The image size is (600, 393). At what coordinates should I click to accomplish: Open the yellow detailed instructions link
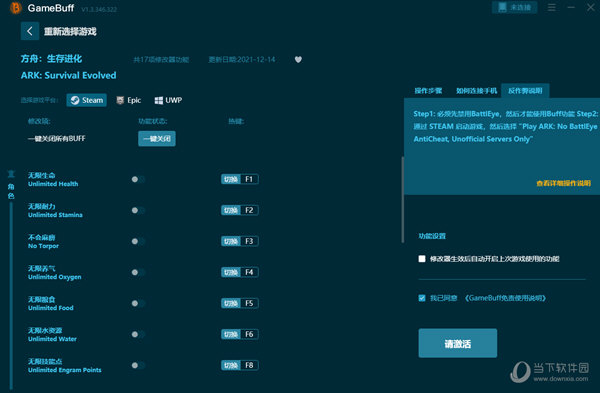(563, 183)
